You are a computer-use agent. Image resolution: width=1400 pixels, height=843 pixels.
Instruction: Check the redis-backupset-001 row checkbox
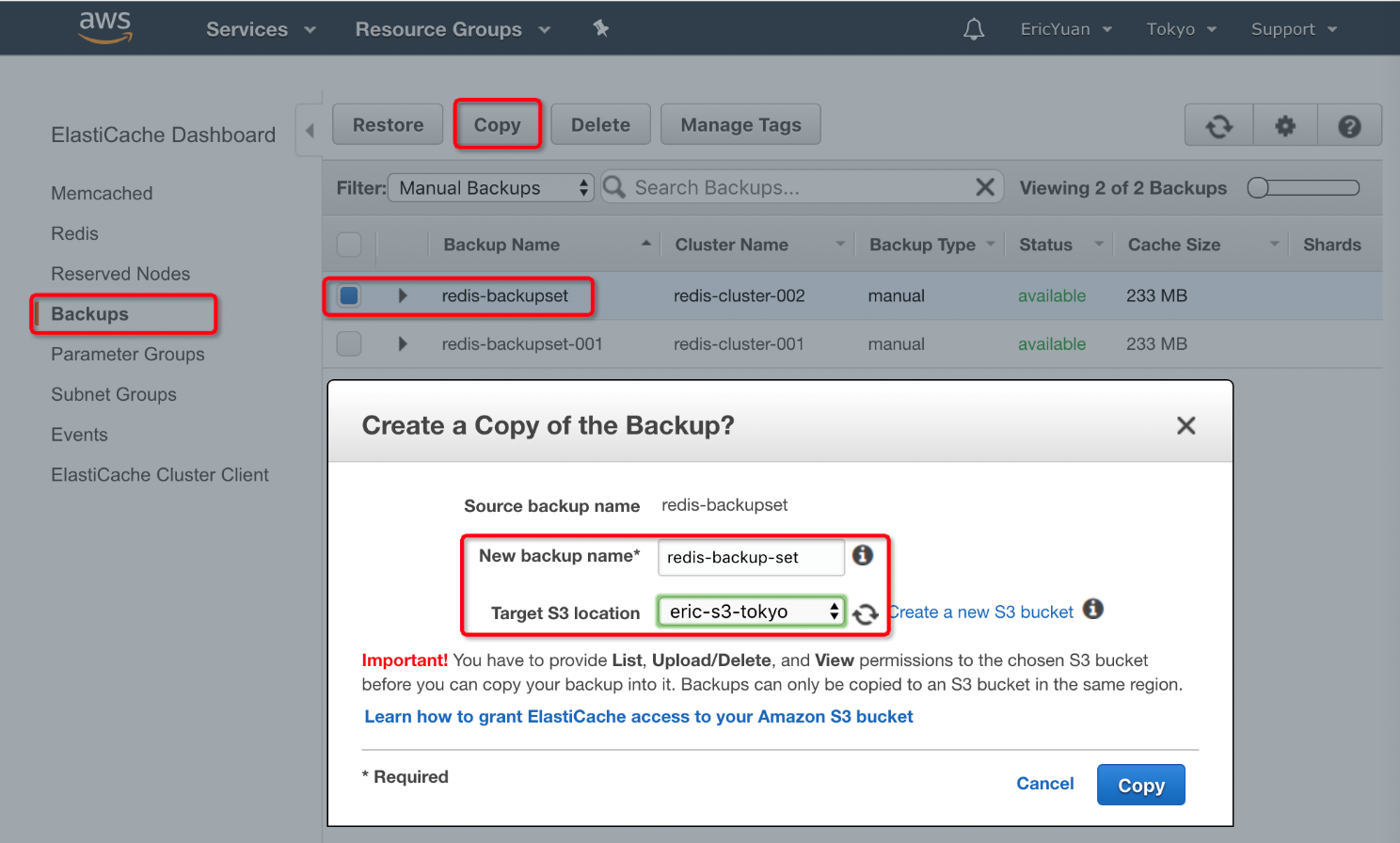coord(349,344)
